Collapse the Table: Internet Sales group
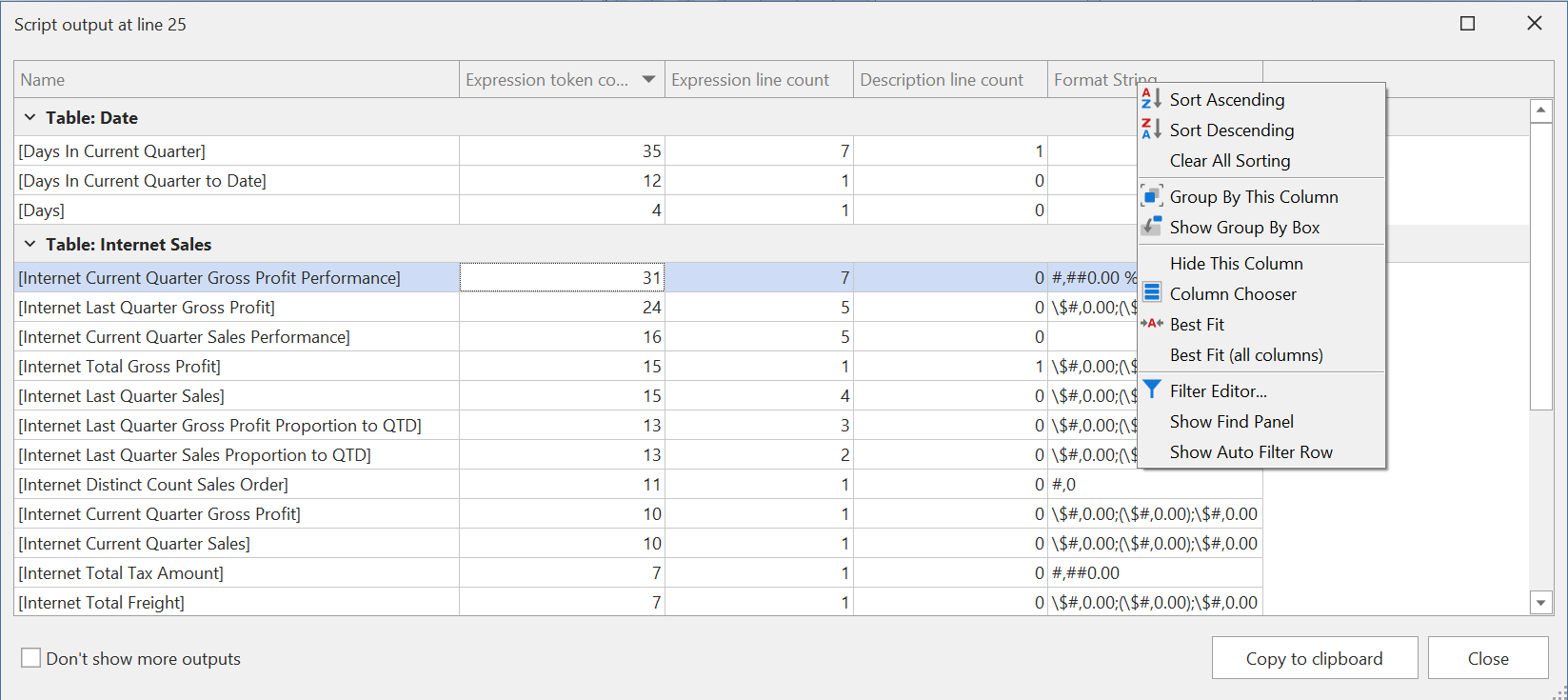 point(30,244)
